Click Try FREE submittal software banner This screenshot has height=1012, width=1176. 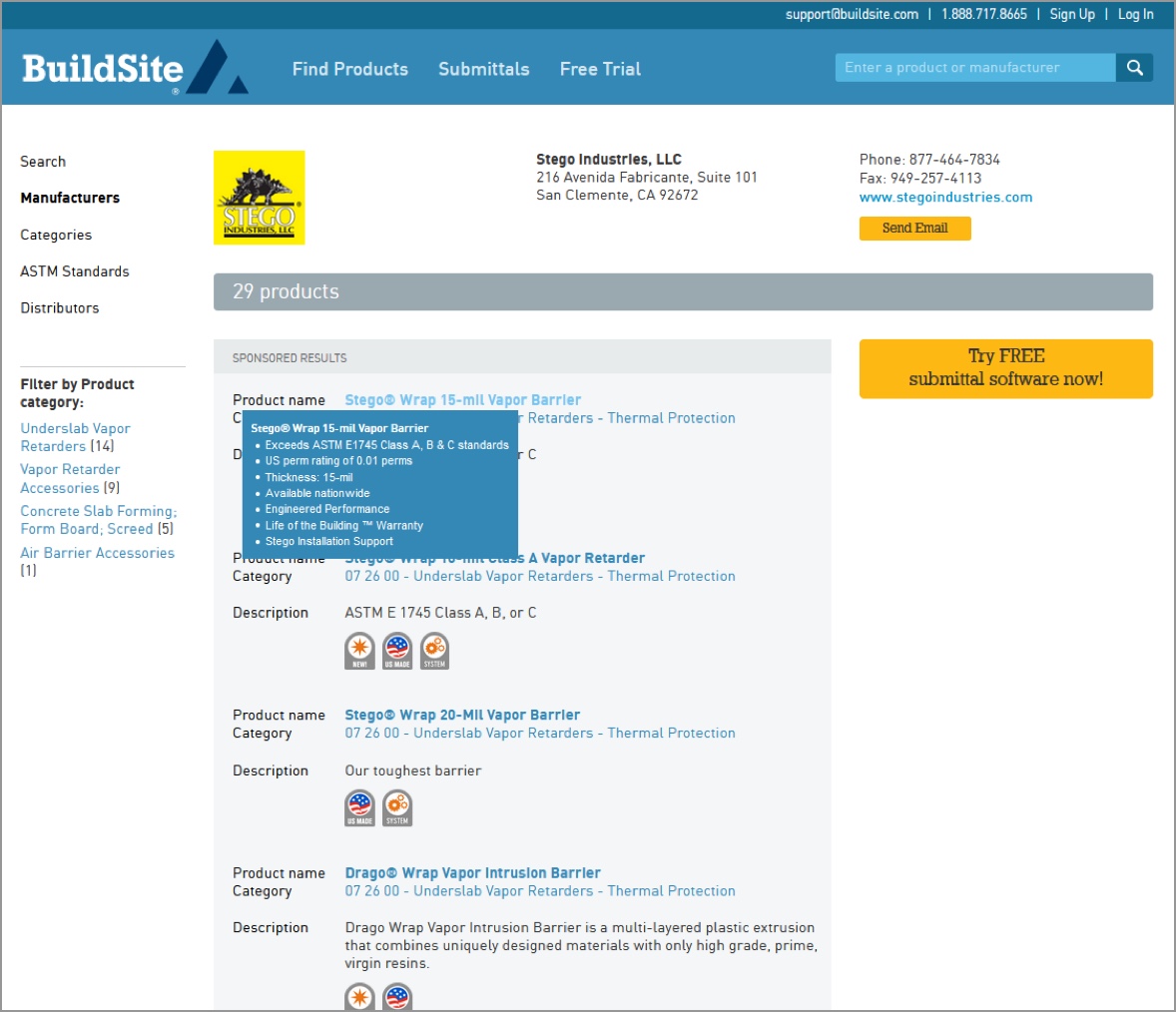coord(1005,368)
